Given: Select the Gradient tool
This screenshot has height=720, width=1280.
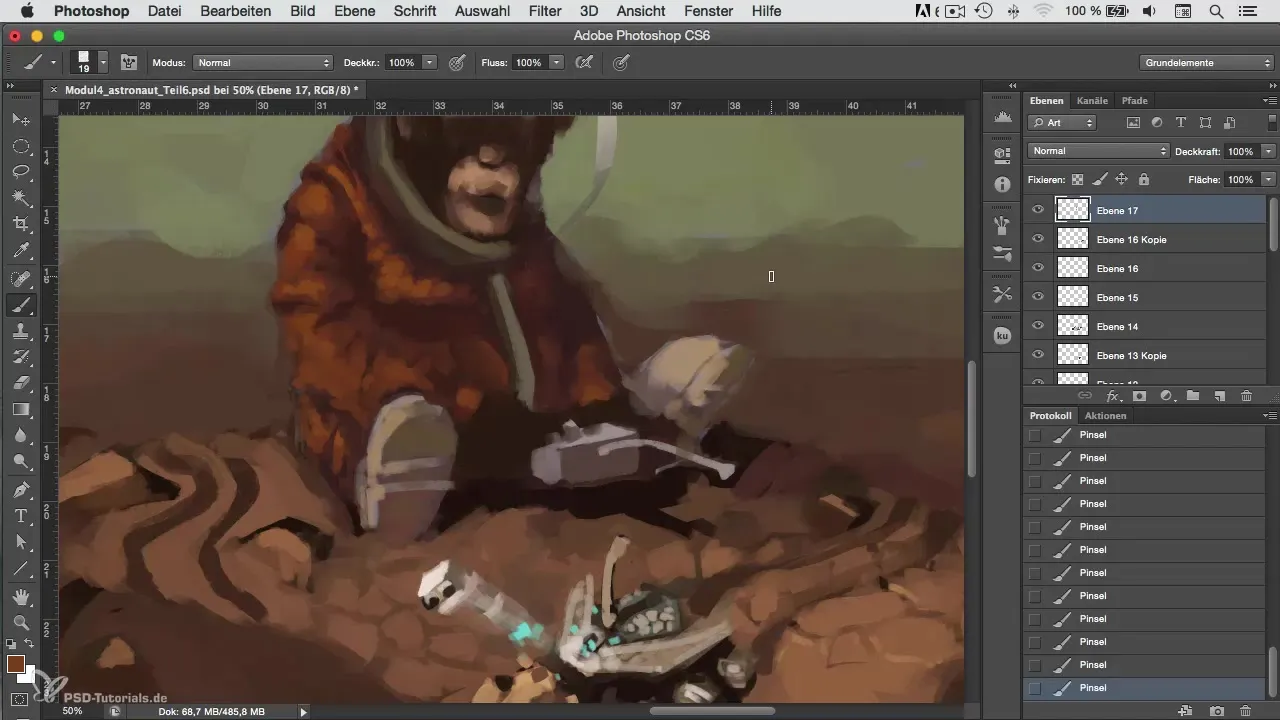Looking at the screenshot, I should point(21,409).
